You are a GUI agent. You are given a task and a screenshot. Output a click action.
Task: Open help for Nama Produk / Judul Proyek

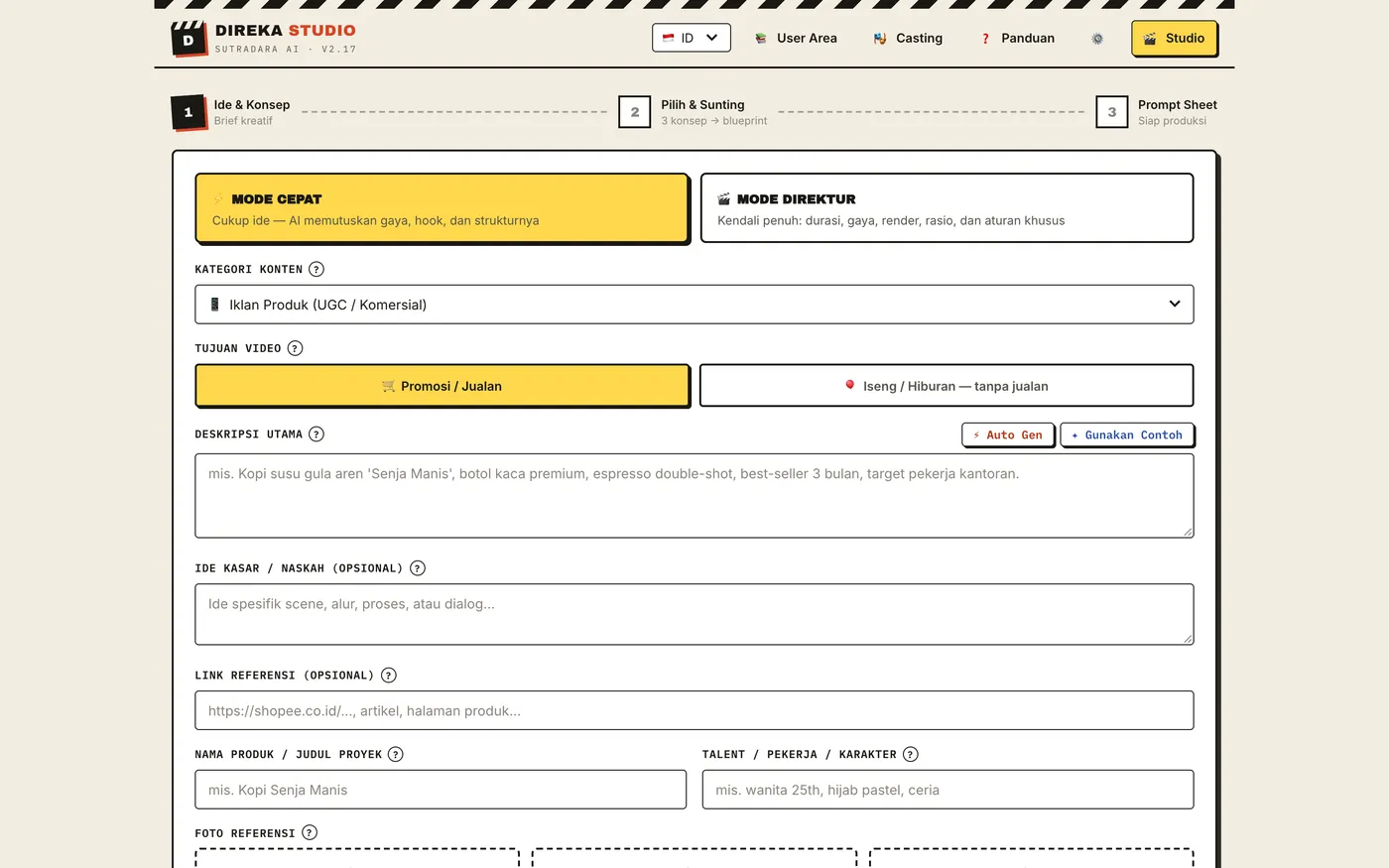point(396,754)
